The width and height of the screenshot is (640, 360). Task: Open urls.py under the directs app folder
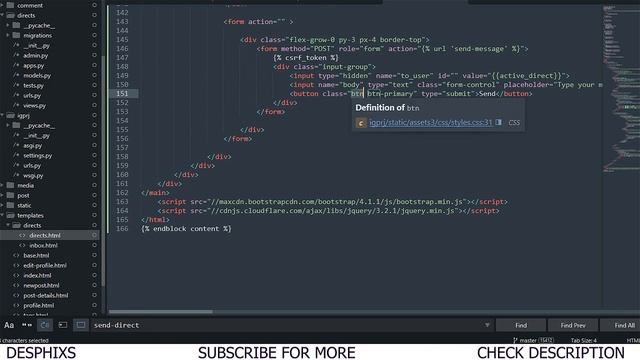tap(32, 95)
